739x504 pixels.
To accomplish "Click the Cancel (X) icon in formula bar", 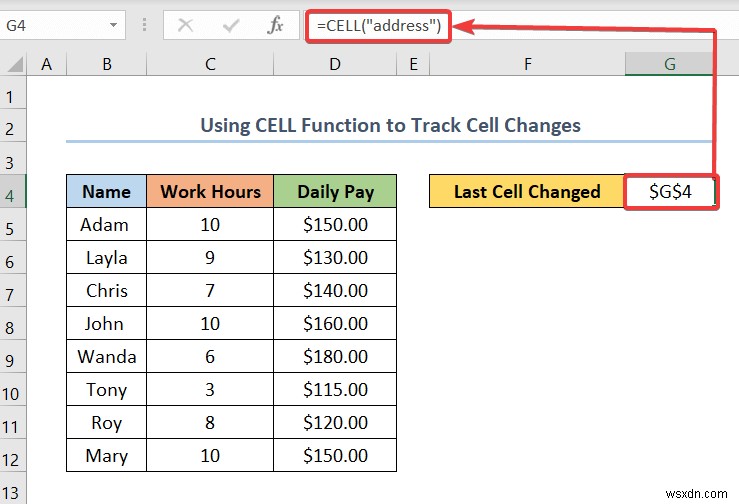I will click(185, 25).
